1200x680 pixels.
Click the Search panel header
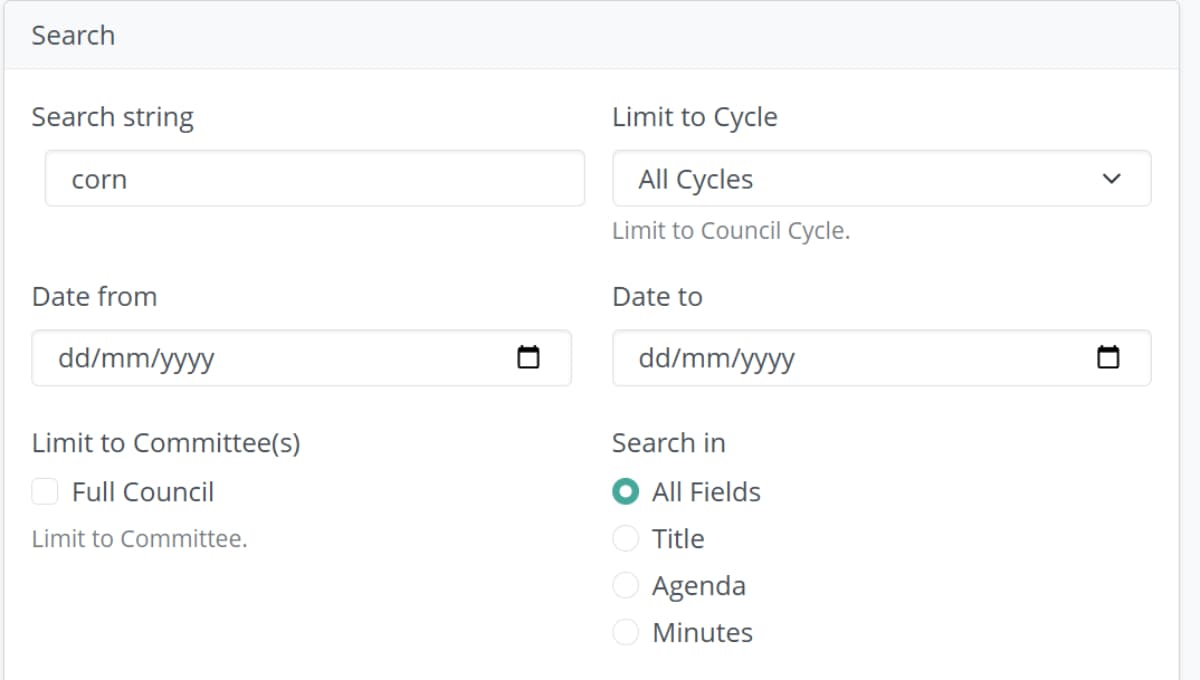point(73,35)
